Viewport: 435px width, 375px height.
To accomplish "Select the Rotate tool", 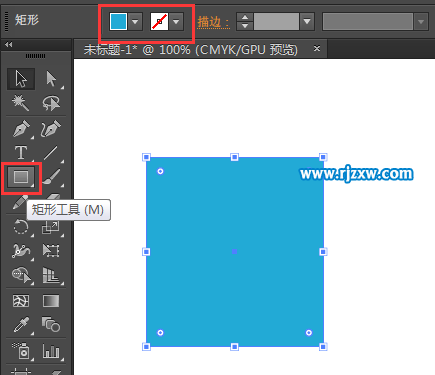I will (21, 227).
